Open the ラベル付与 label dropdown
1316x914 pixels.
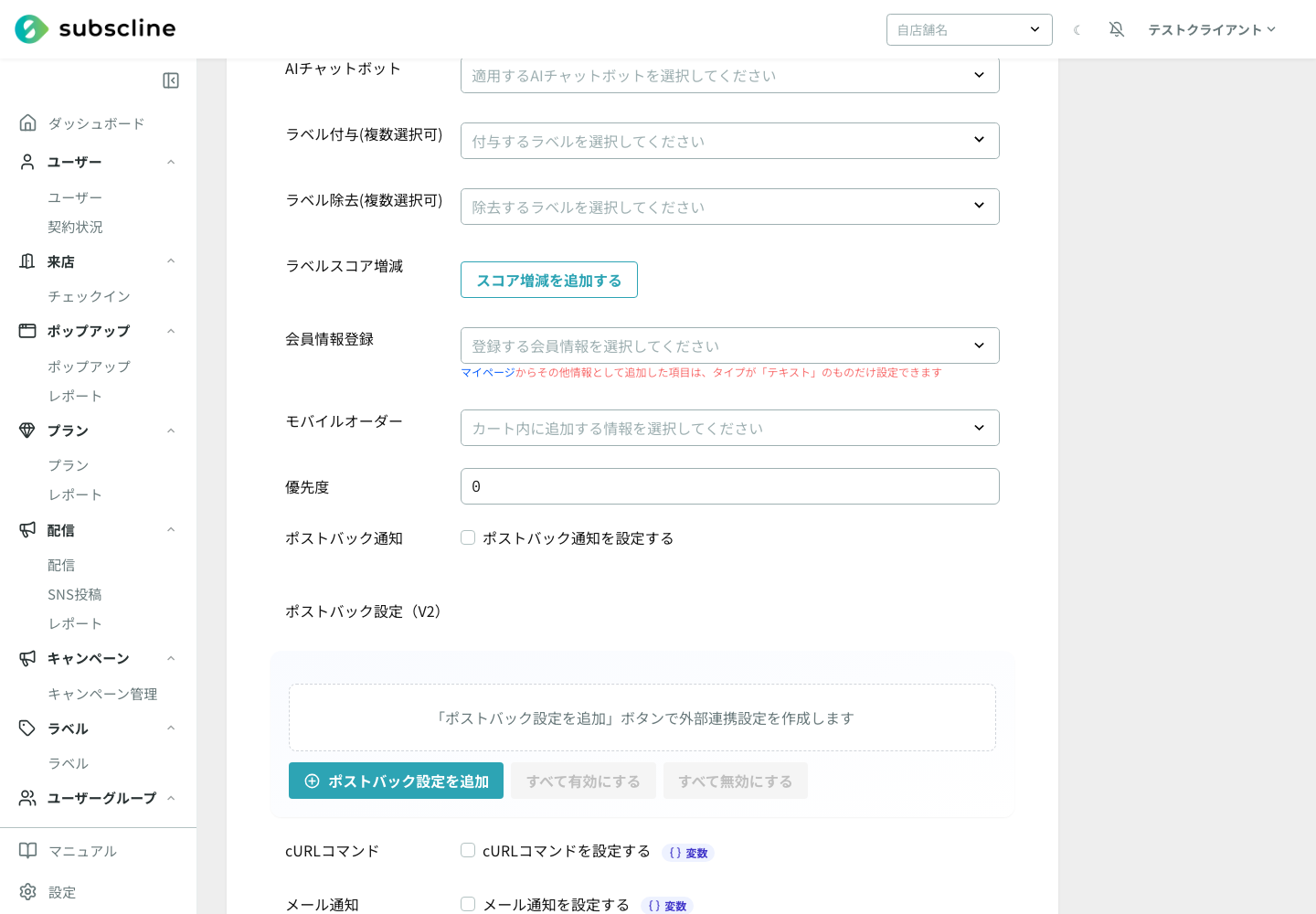click(x=730, y=141)
